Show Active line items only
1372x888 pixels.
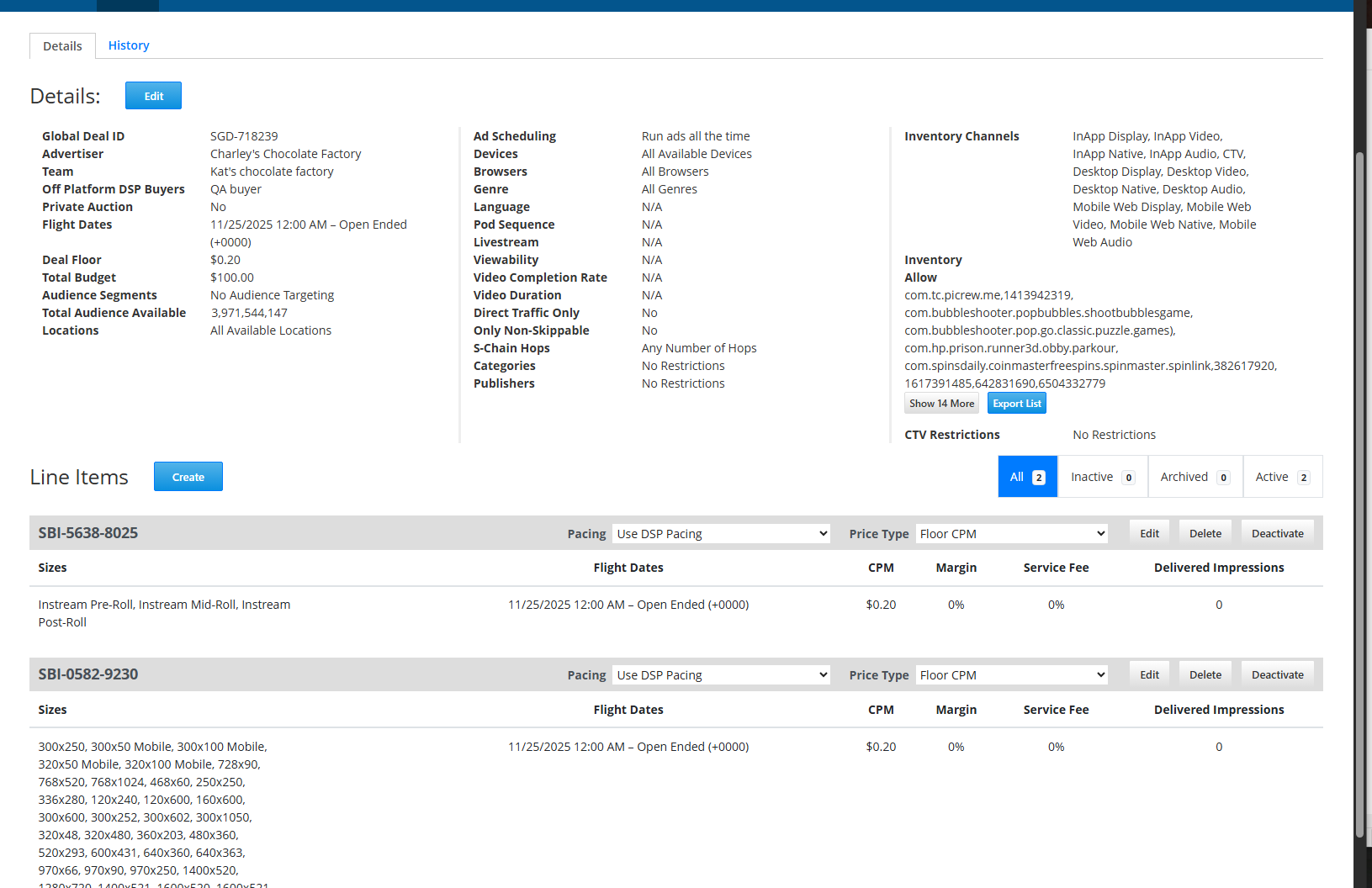tap(1282, 477)
